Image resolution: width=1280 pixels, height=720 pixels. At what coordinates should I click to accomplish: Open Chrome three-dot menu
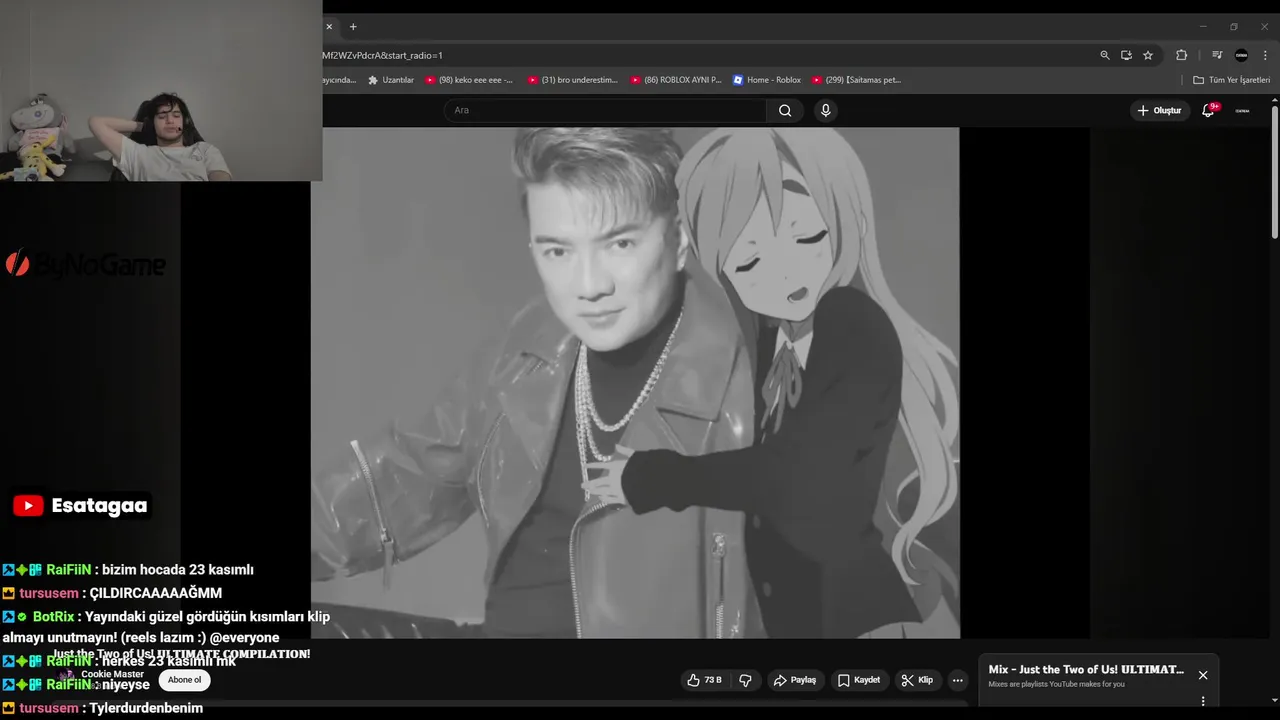coord(1266,55)
